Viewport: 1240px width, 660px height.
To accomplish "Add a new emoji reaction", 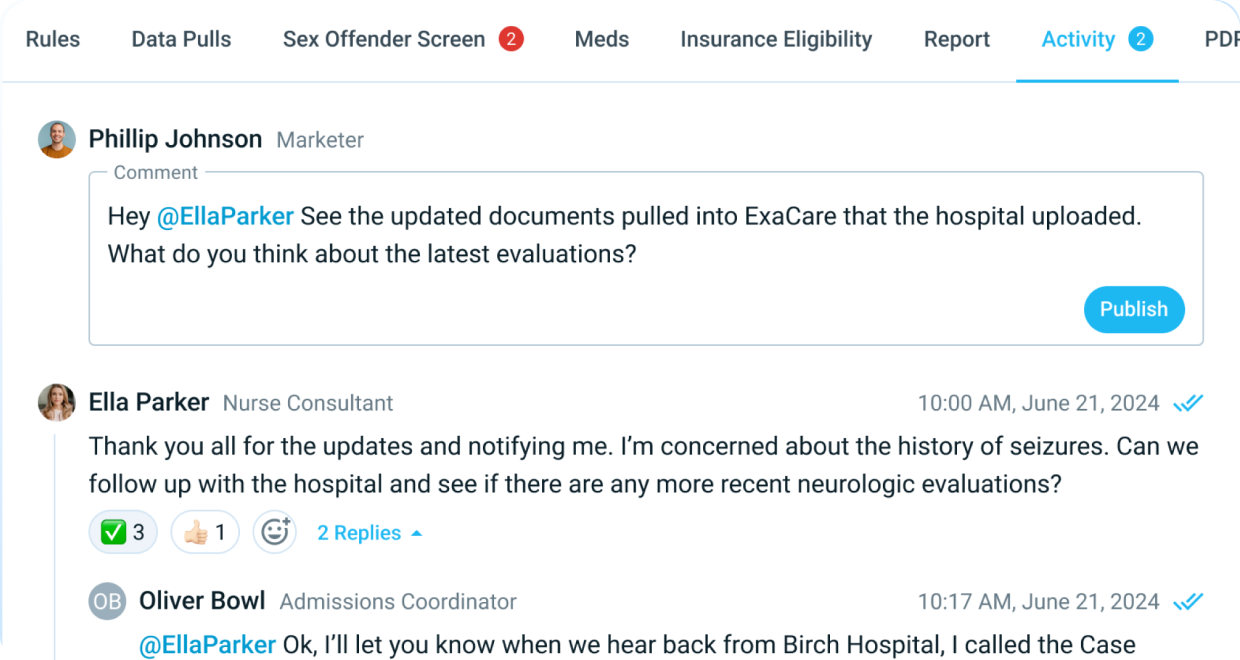I will pos(274,533).
